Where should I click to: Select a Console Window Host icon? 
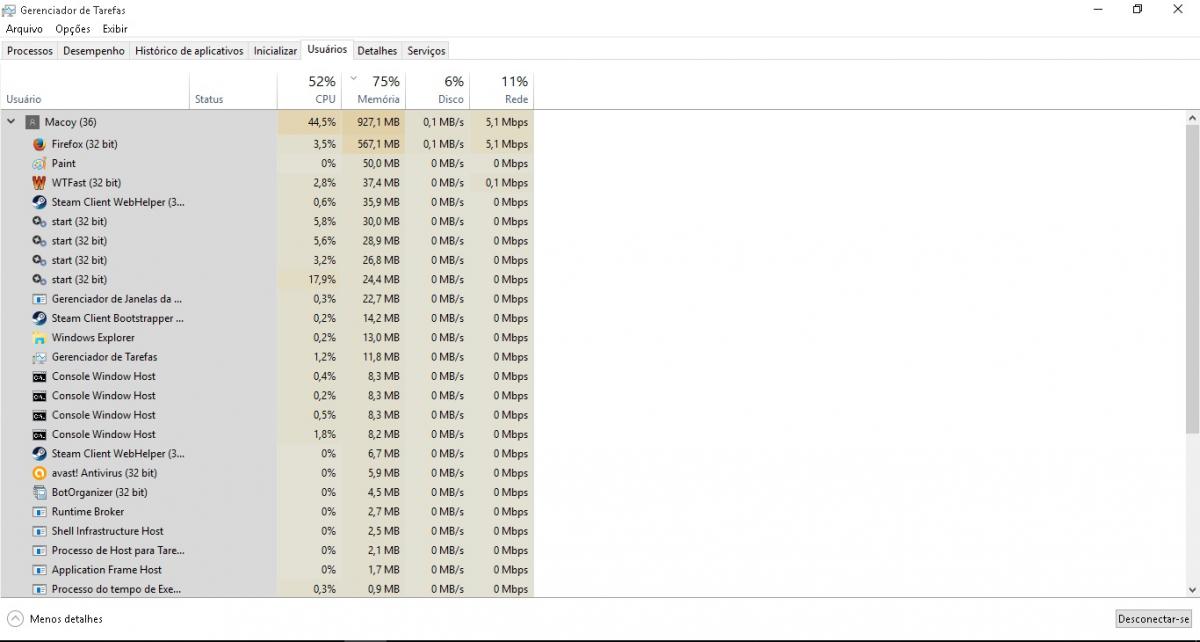(x=38, y=376)
